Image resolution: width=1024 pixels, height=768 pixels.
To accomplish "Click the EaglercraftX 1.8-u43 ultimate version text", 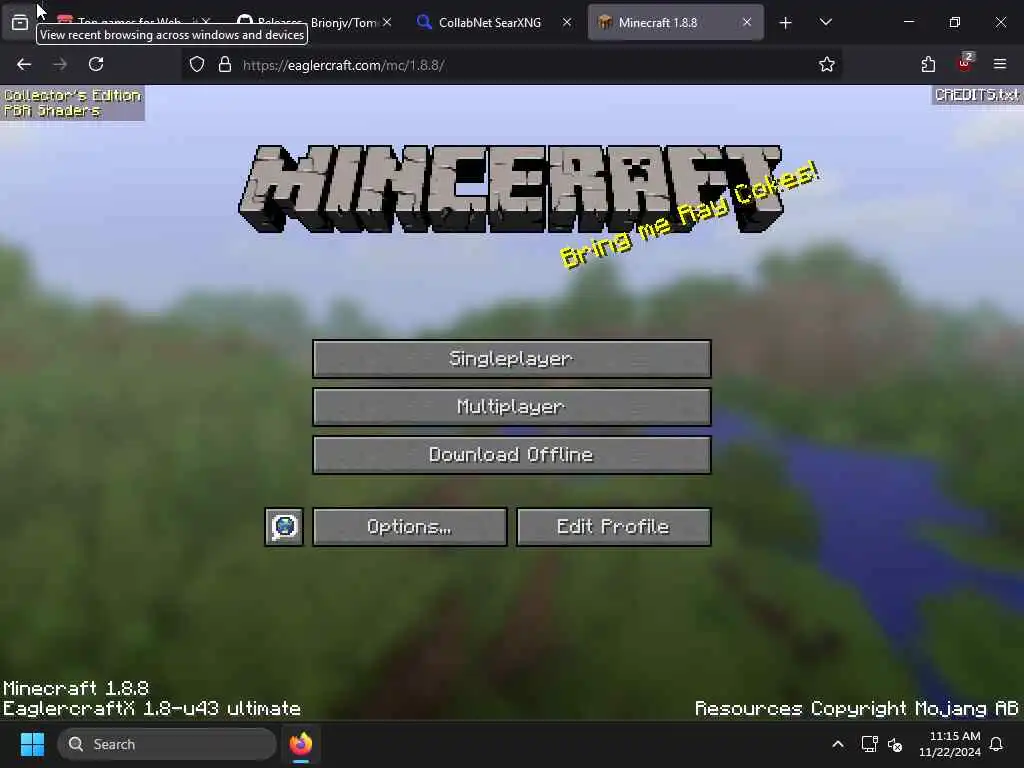I will coord(152,709).
